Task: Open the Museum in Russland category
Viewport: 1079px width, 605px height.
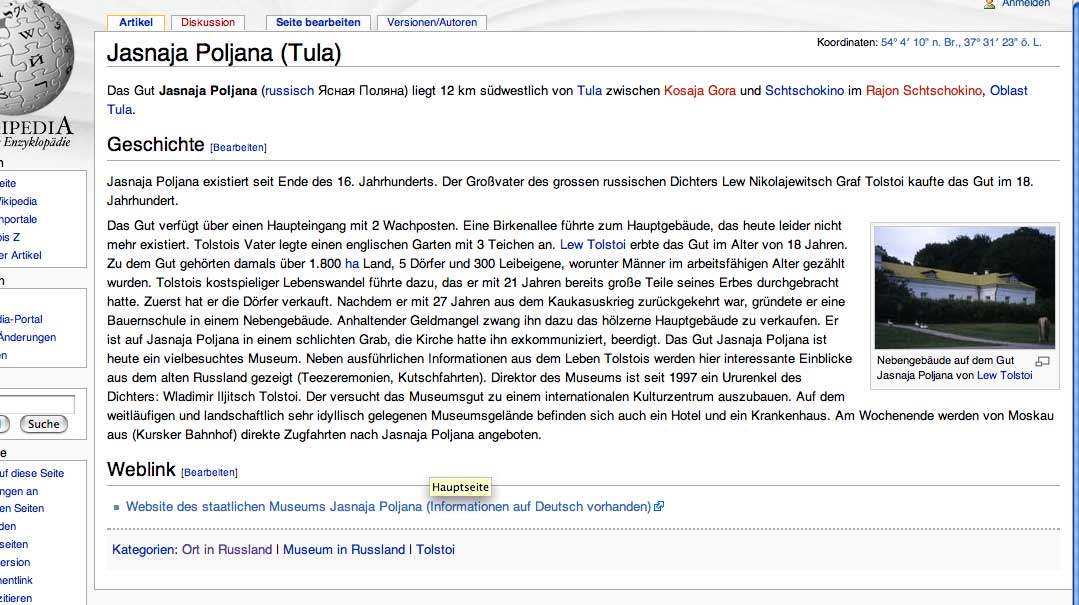Action: [344, 550]
